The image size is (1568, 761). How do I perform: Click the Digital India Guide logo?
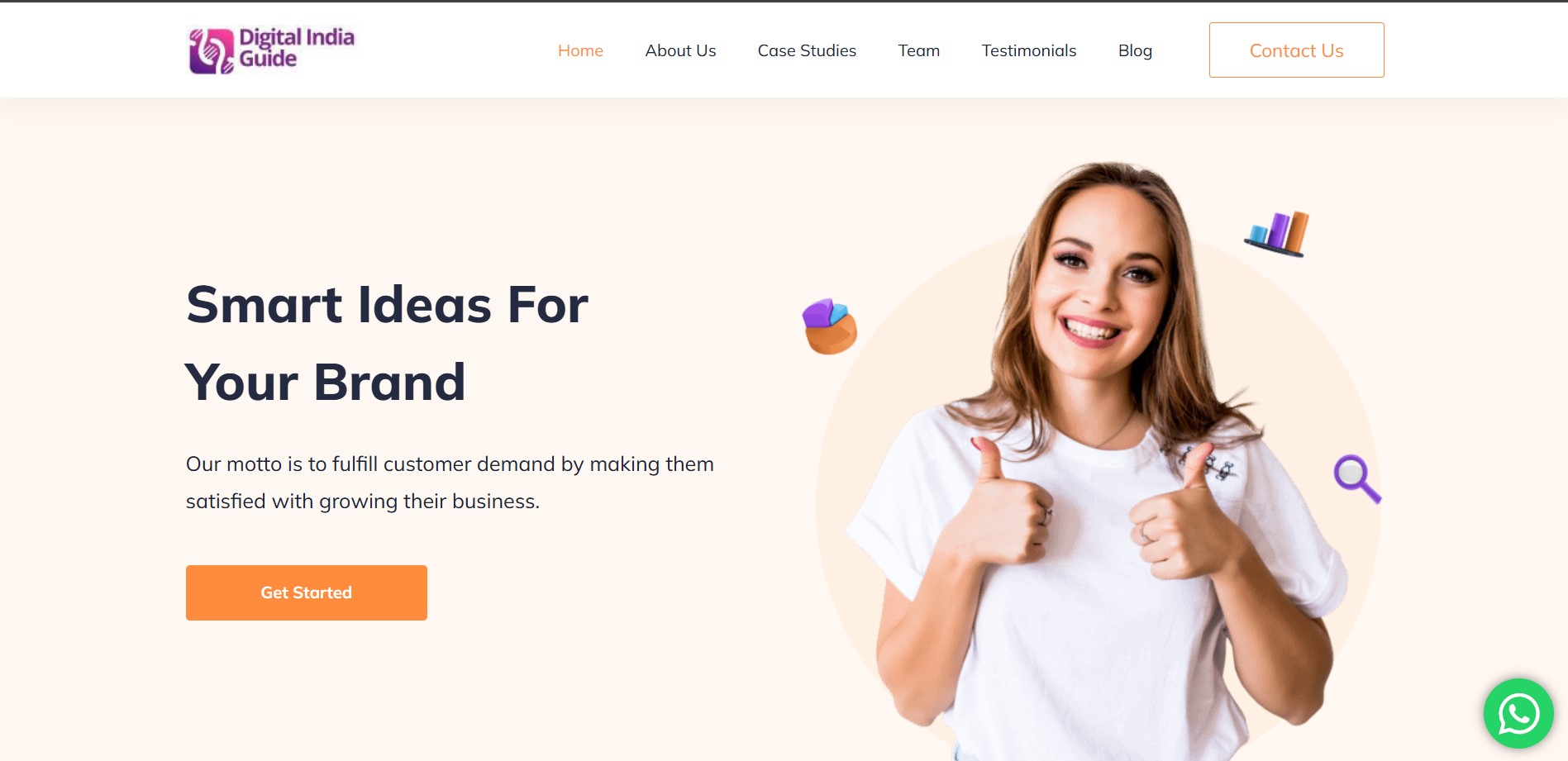271,50
